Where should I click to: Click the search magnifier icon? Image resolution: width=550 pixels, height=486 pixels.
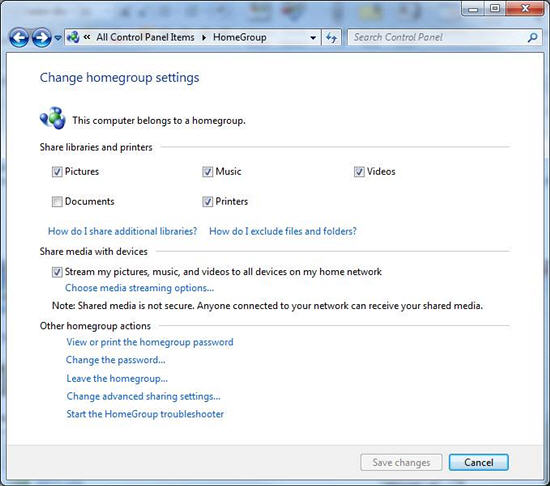pyautogui.click(x=532, y=37)
